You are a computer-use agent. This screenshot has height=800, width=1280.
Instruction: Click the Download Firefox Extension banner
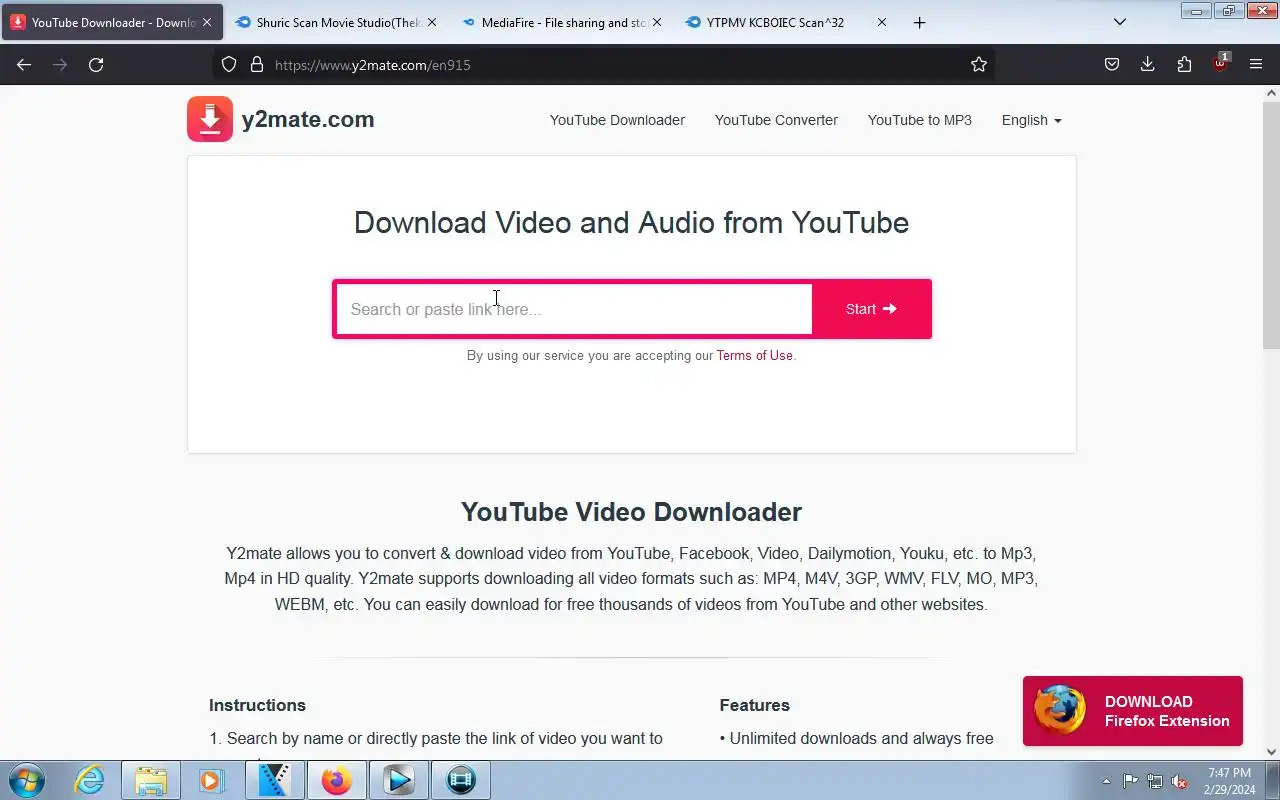(x=1132, y=711)
